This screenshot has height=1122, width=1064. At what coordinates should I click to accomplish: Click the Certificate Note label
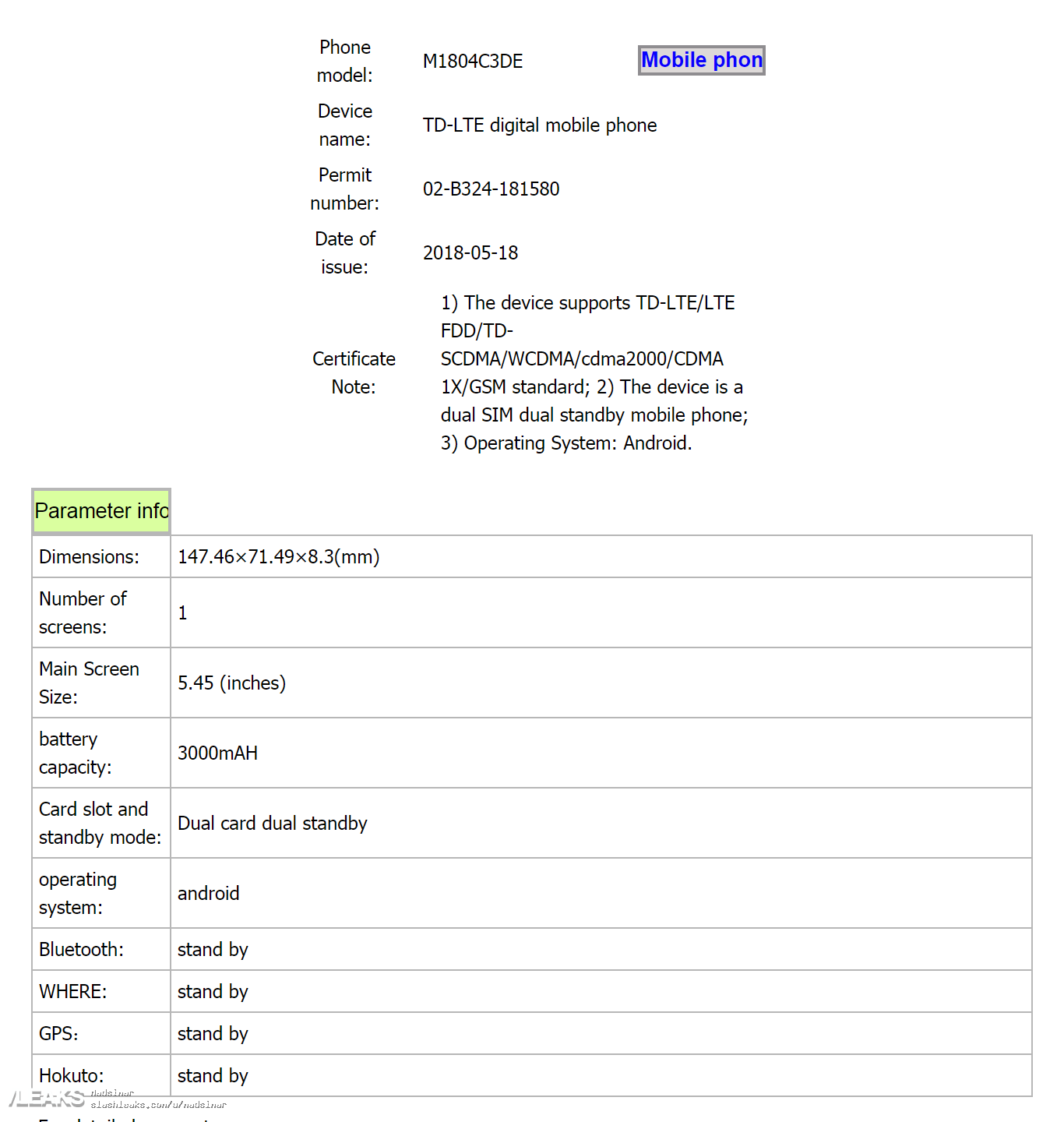tap(354, 372)
